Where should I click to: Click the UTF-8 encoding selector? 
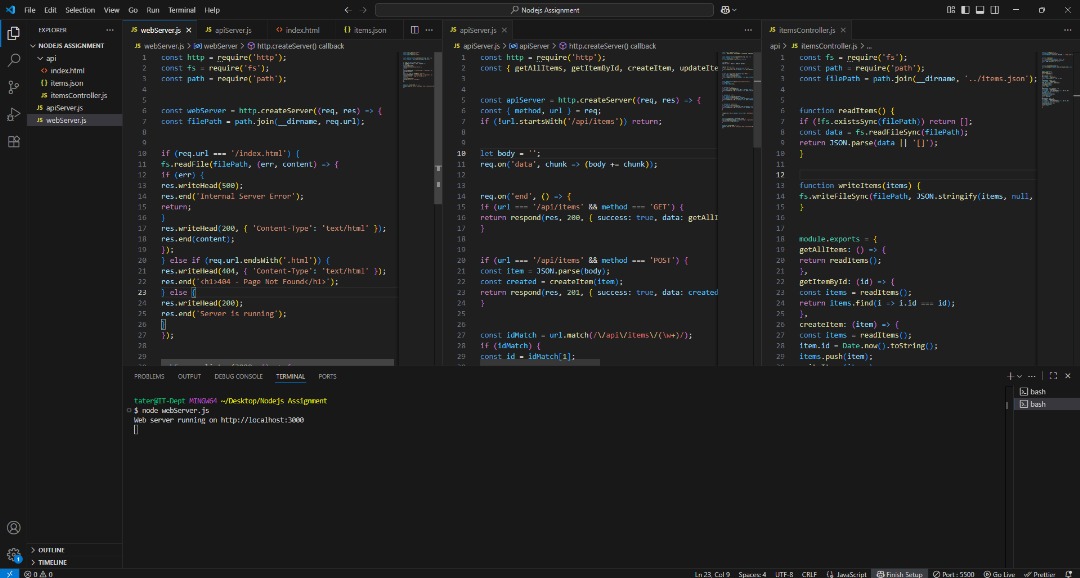tap(784, 574)
